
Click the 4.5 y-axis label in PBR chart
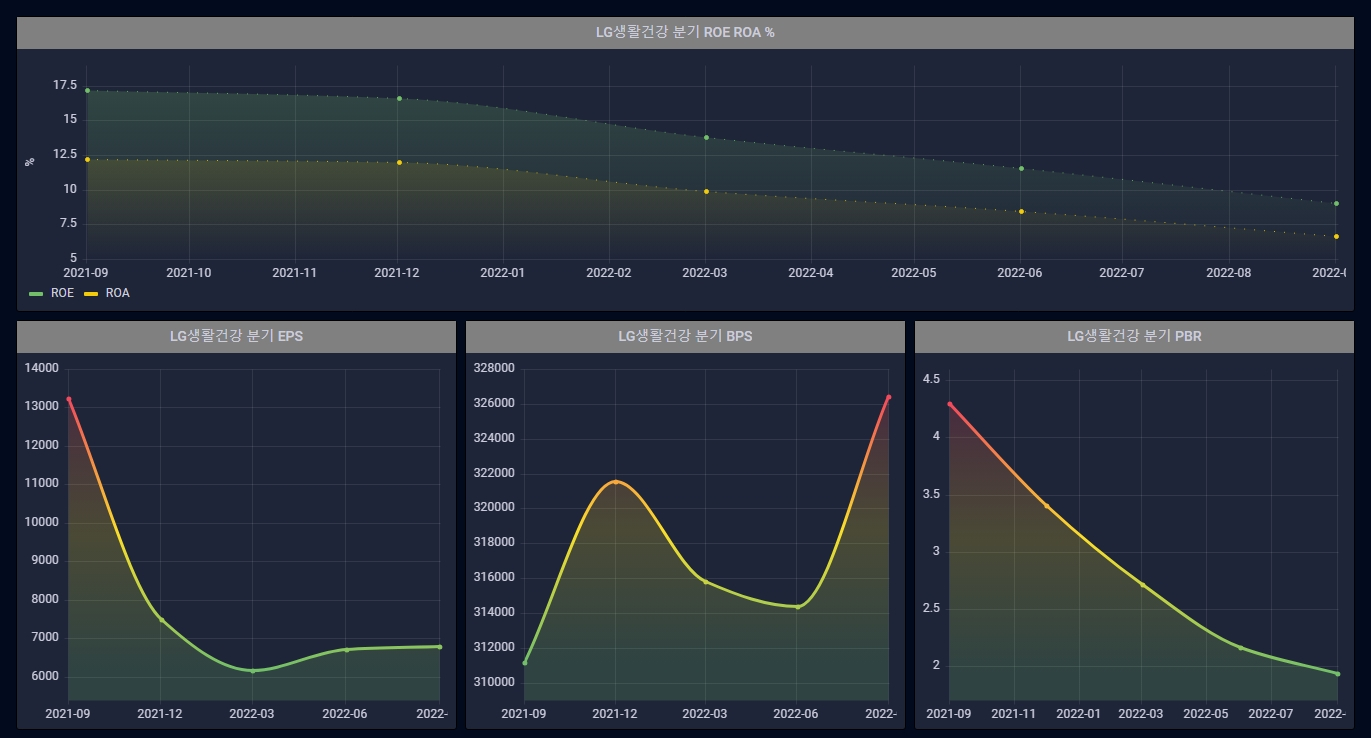931,379
